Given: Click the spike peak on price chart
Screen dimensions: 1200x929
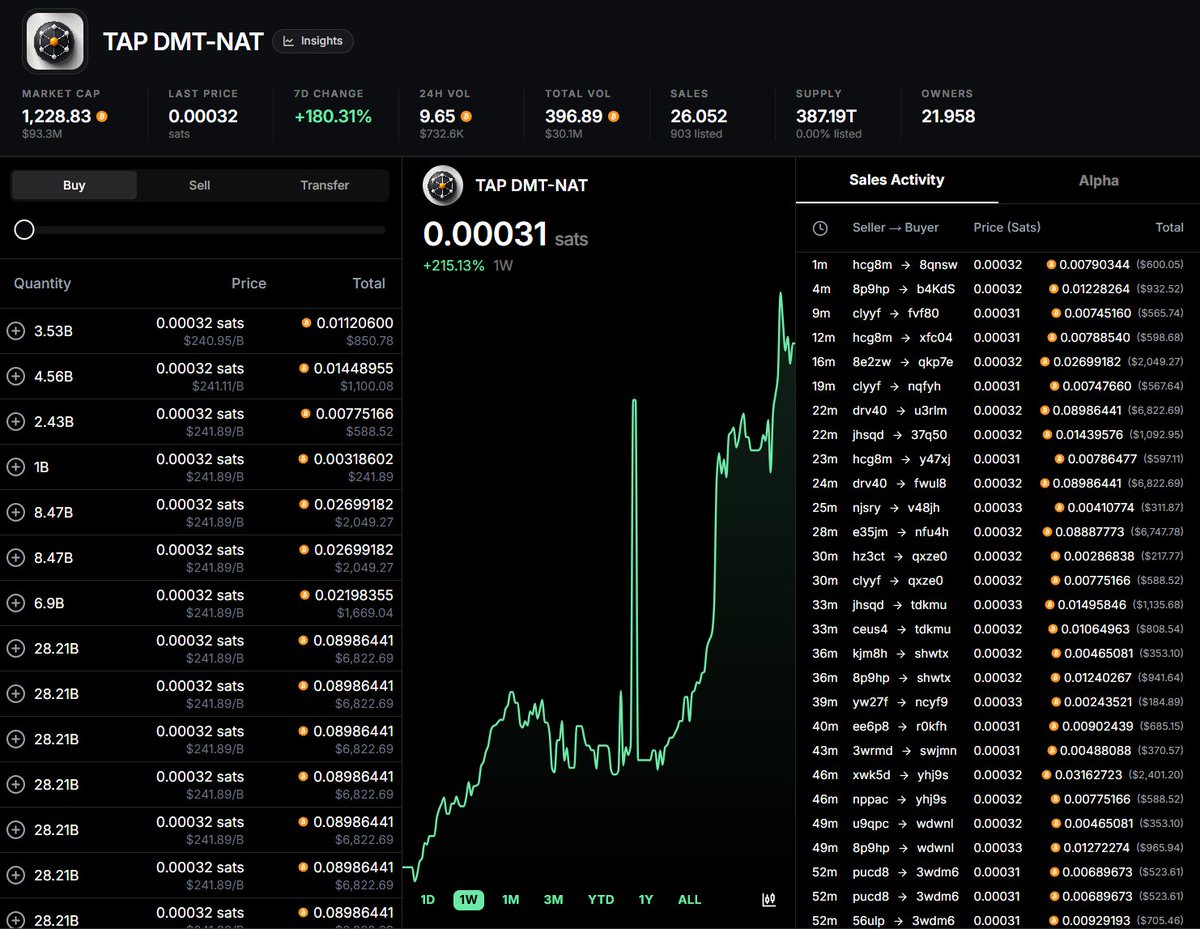Looking at the screenshot, I should click(634, 401).
